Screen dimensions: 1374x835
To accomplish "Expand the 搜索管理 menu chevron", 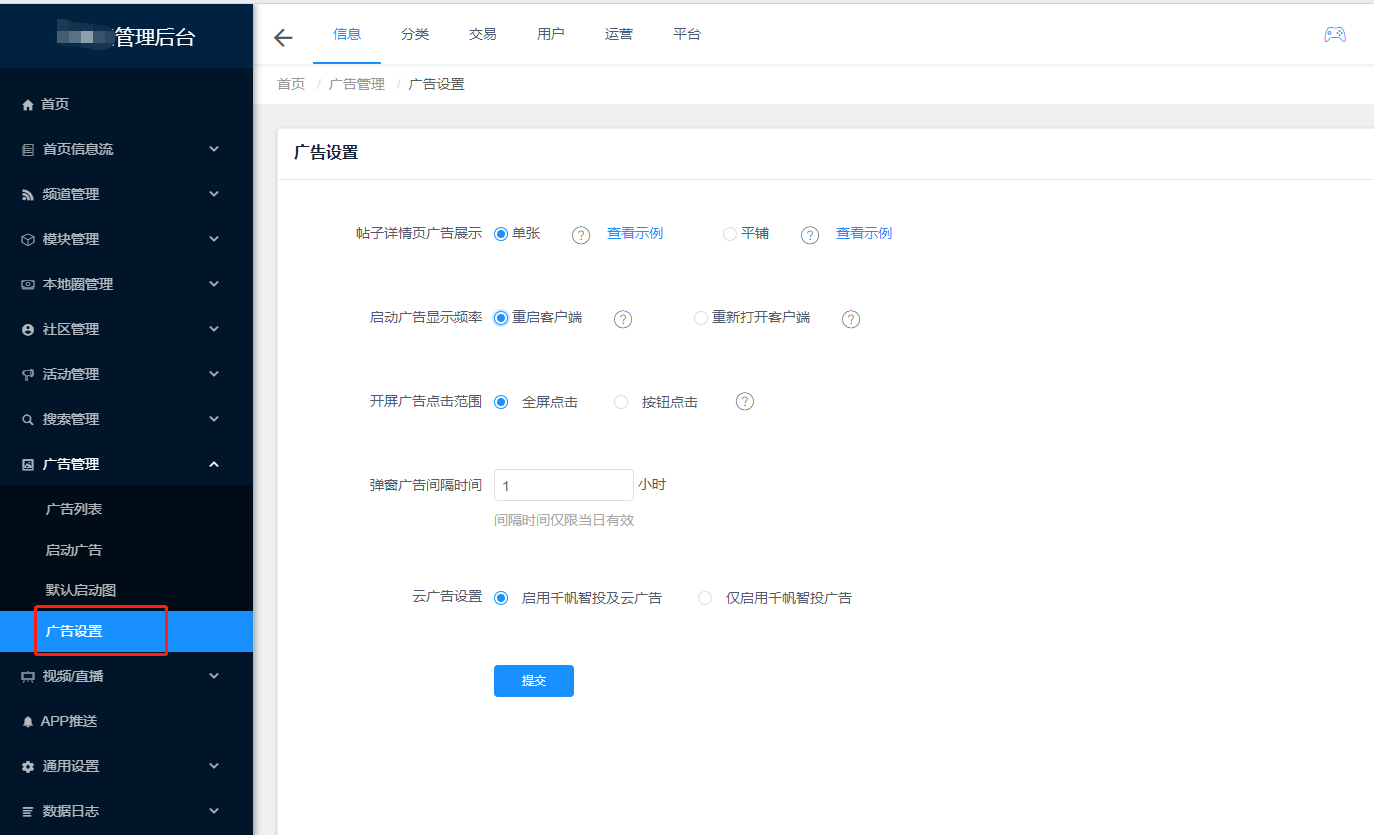I will pyautogui.click(x=214, y=419).
